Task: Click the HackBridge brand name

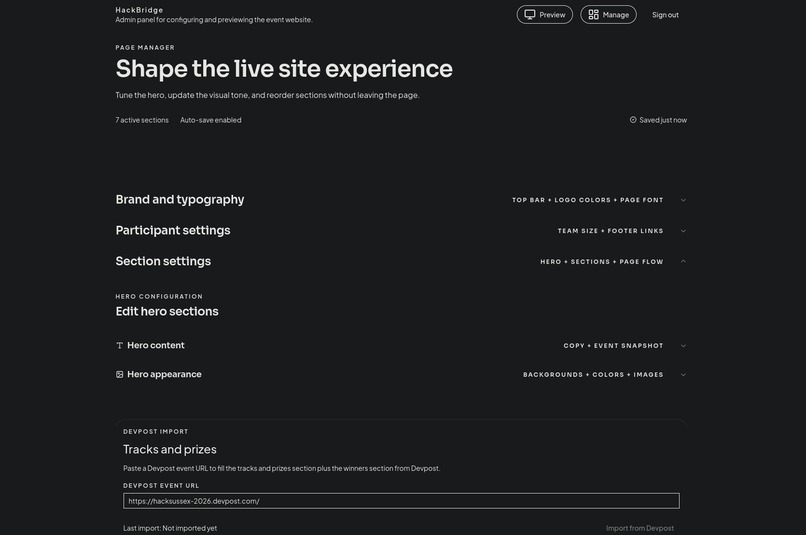Action: click(x=139, y=10)
